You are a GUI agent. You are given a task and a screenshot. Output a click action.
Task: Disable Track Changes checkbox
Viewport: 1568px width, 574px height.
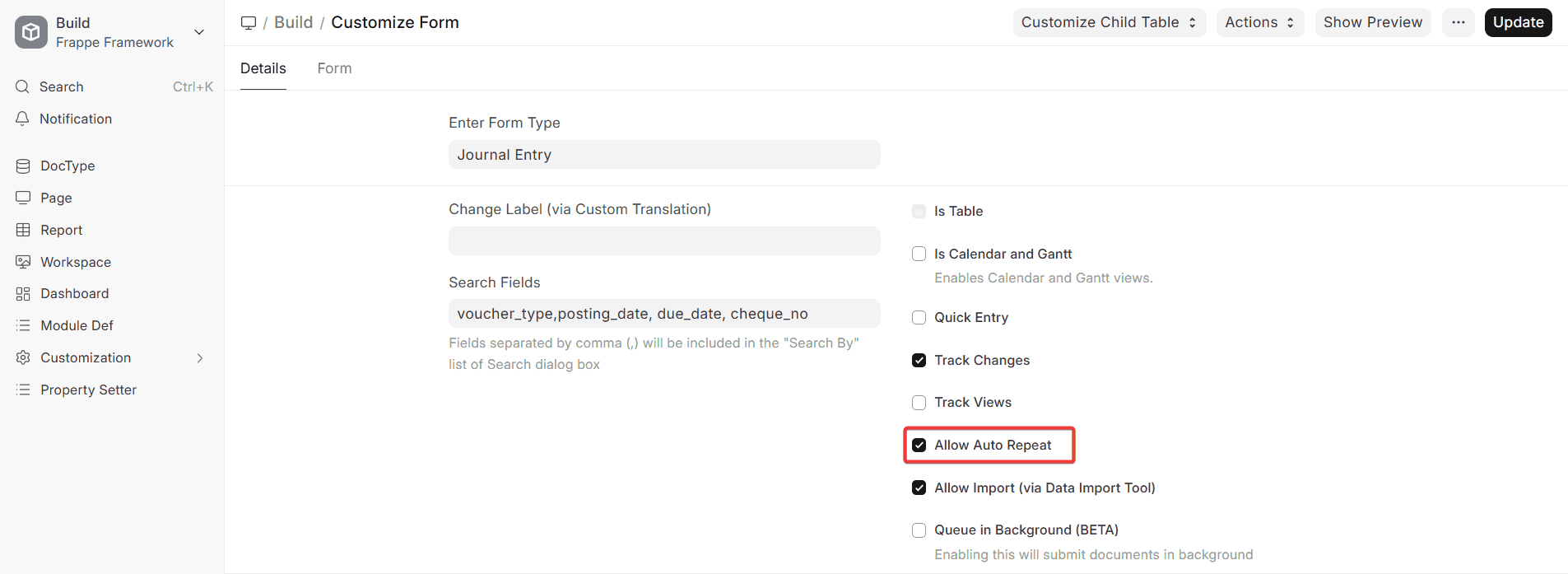[x=919, y=360]
